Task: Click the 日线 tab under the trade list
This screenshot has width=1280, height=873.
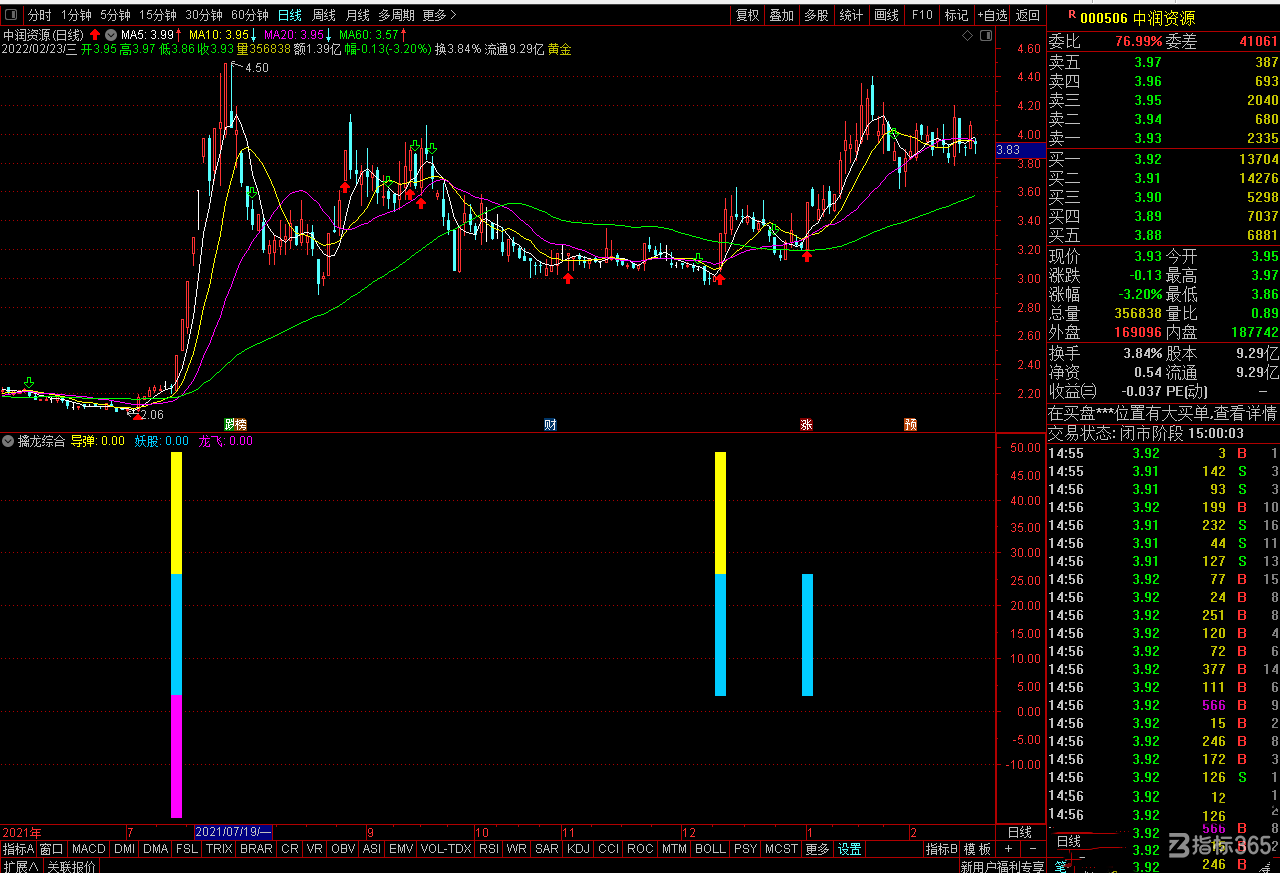Action: tap(1069, 841)
